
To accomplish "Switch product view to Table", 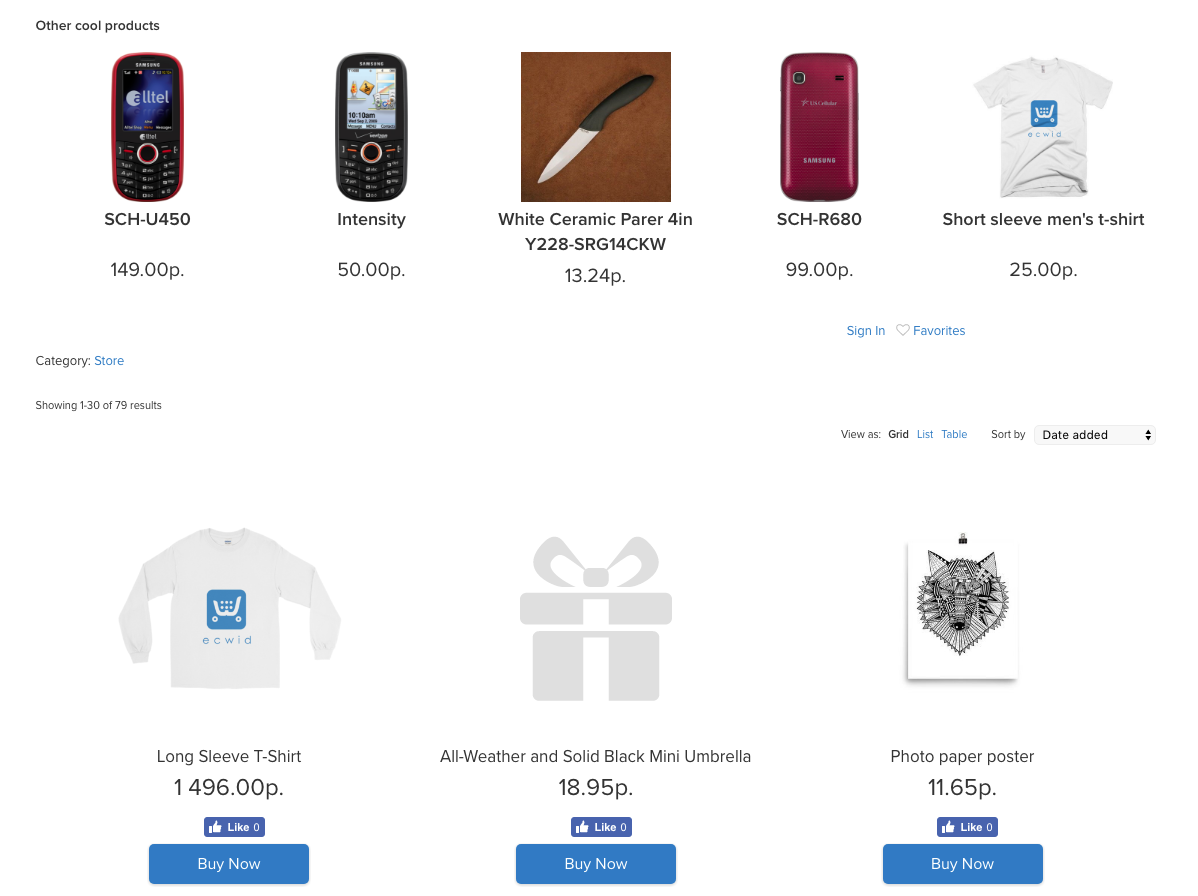I will (954, 434).
